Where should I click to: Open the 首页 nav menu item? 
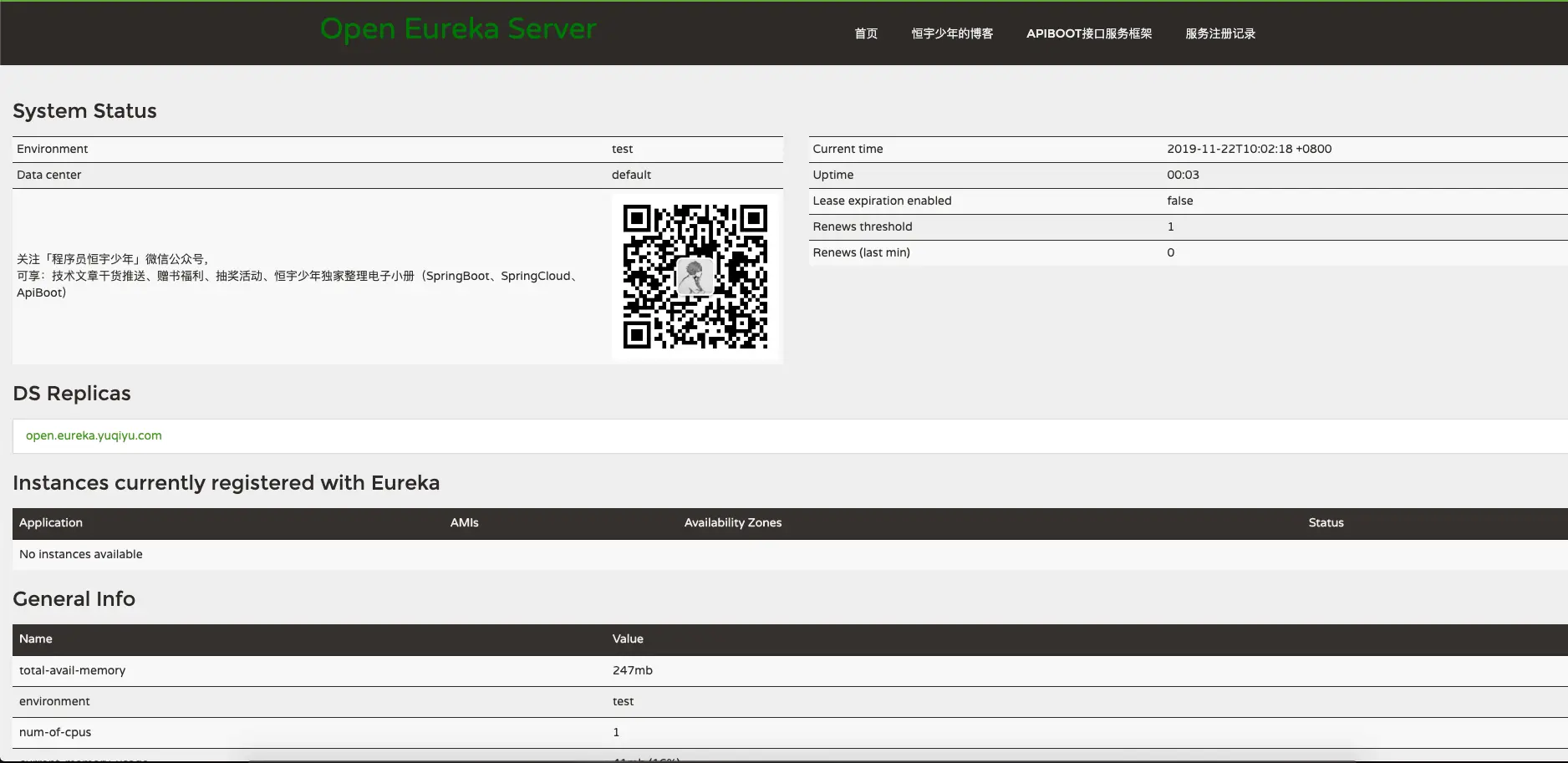[866, 33]
